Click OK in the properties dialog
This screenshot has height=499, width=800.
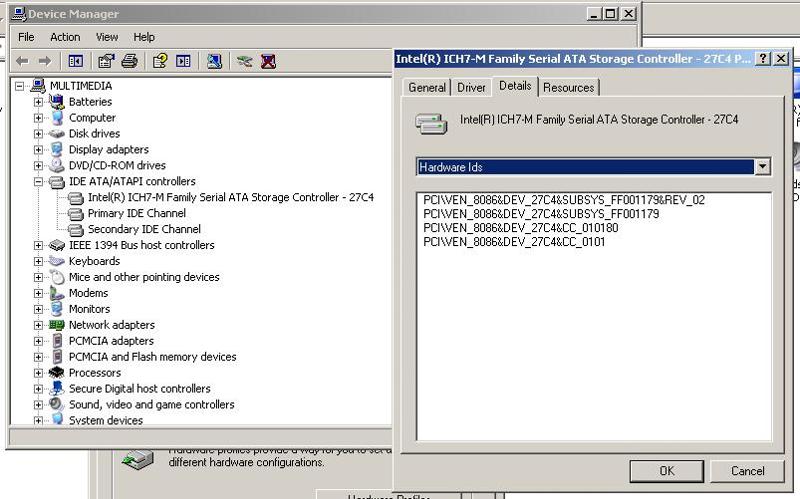[x=666, y=471]
